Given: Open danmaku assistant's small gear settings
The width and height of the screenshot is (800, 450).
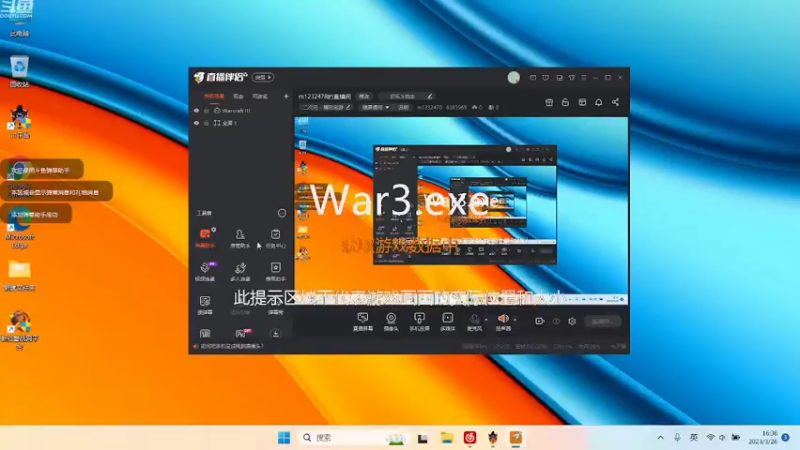Looking at the screenshot, I should click(214, 230).
